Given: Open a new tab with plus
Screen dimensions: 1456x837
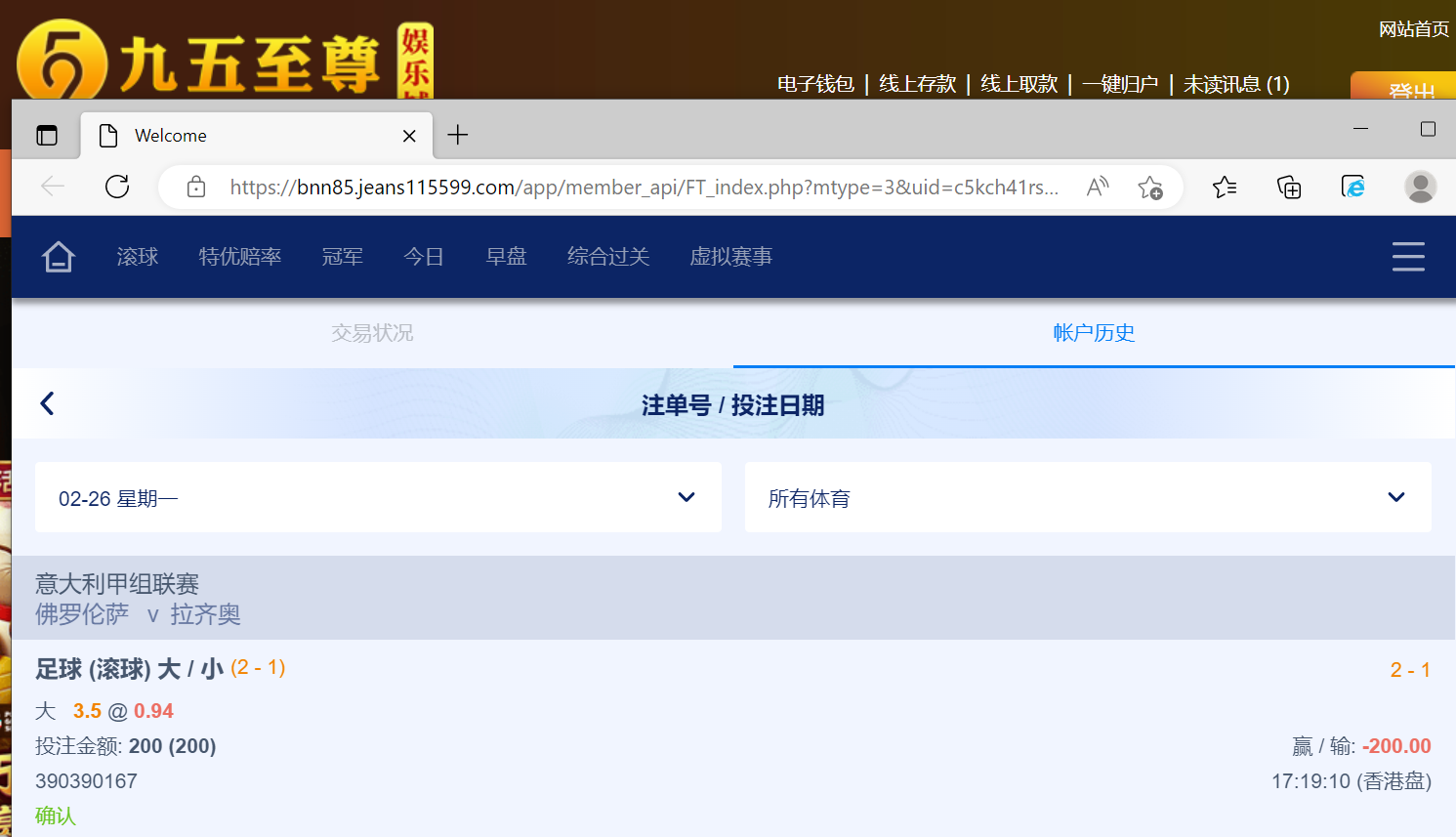Looking at the screenshot, I should pos(458,135).
